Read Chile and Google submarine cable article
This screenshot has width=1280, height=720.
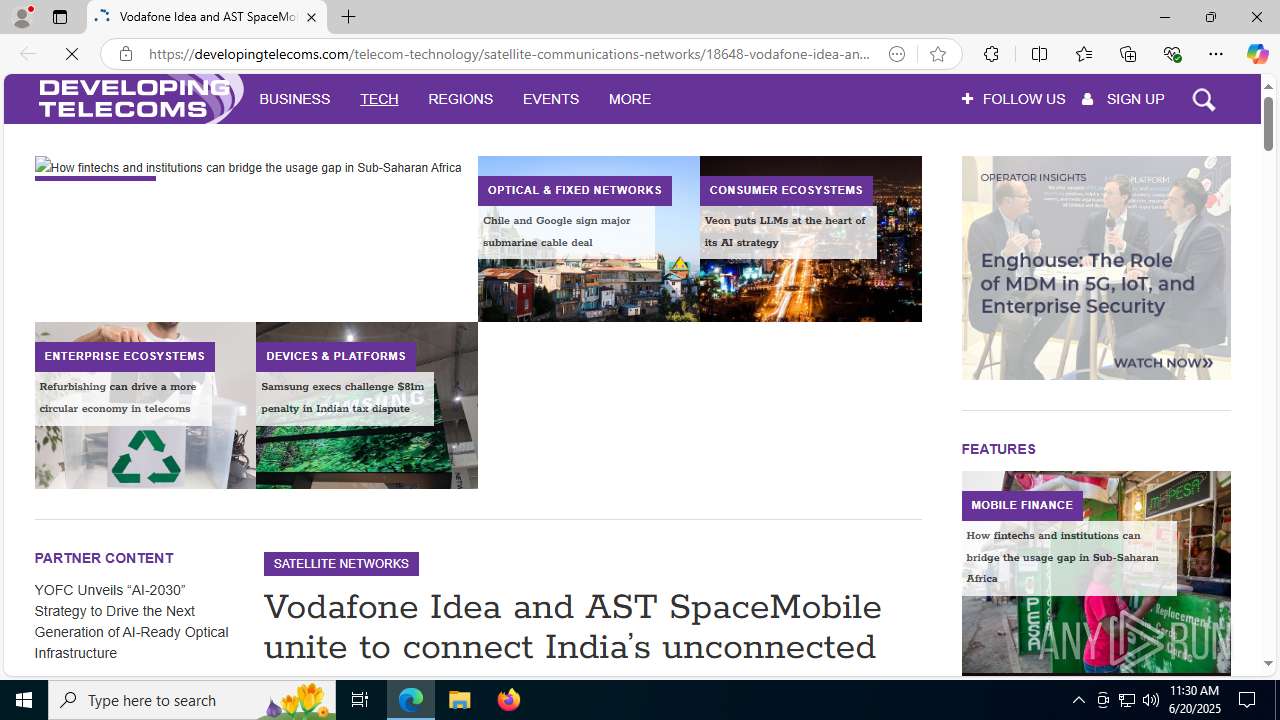(557, 232)
